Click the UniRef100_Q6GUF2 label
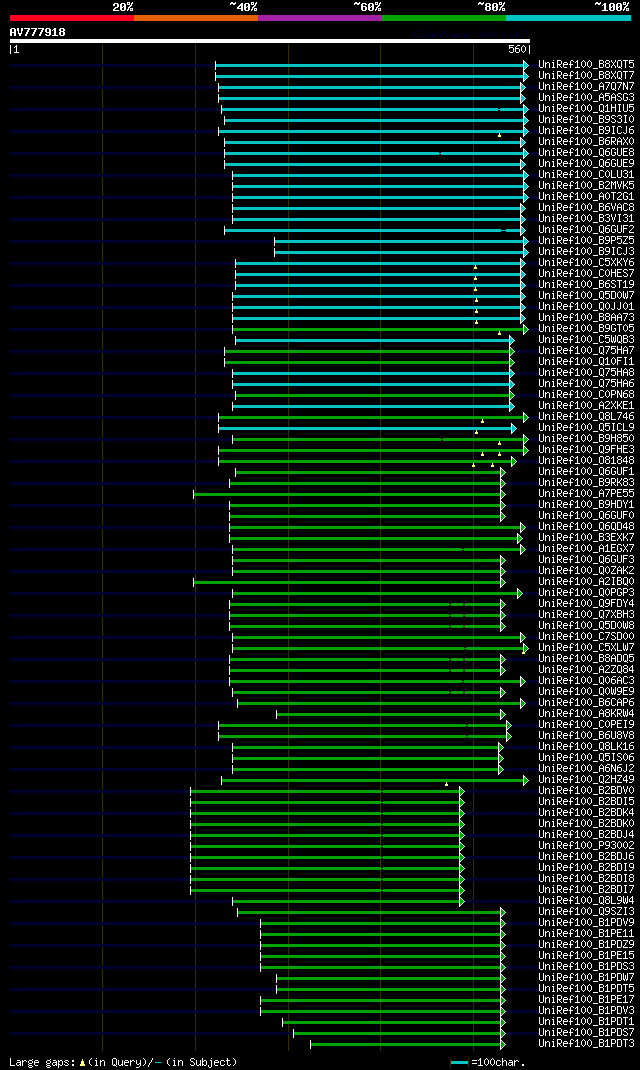The width and height of the screenshot is (640, 1070). click(586, 229)
